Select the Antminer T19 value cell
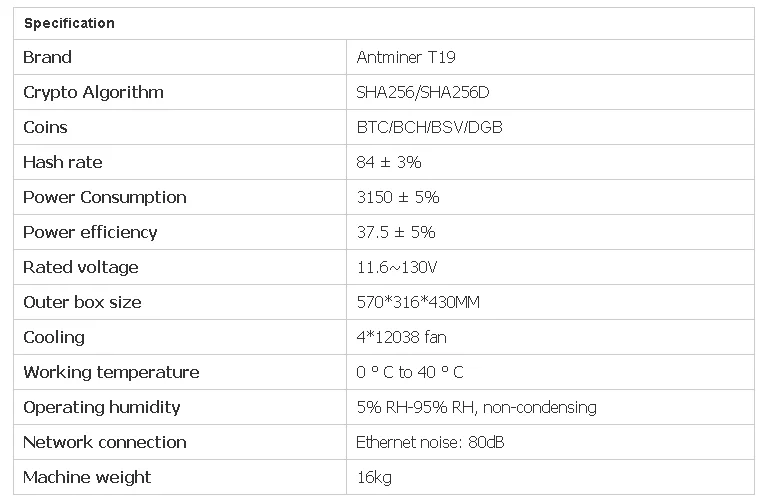 coord(406,57)
